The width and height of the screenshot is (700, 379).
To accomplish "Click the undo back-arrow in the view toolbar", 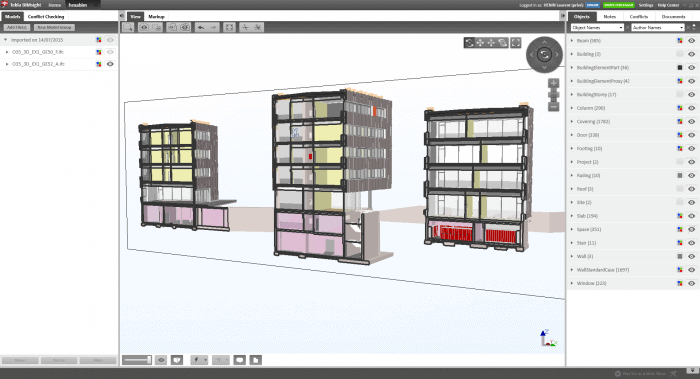I will tap(201, 27).
